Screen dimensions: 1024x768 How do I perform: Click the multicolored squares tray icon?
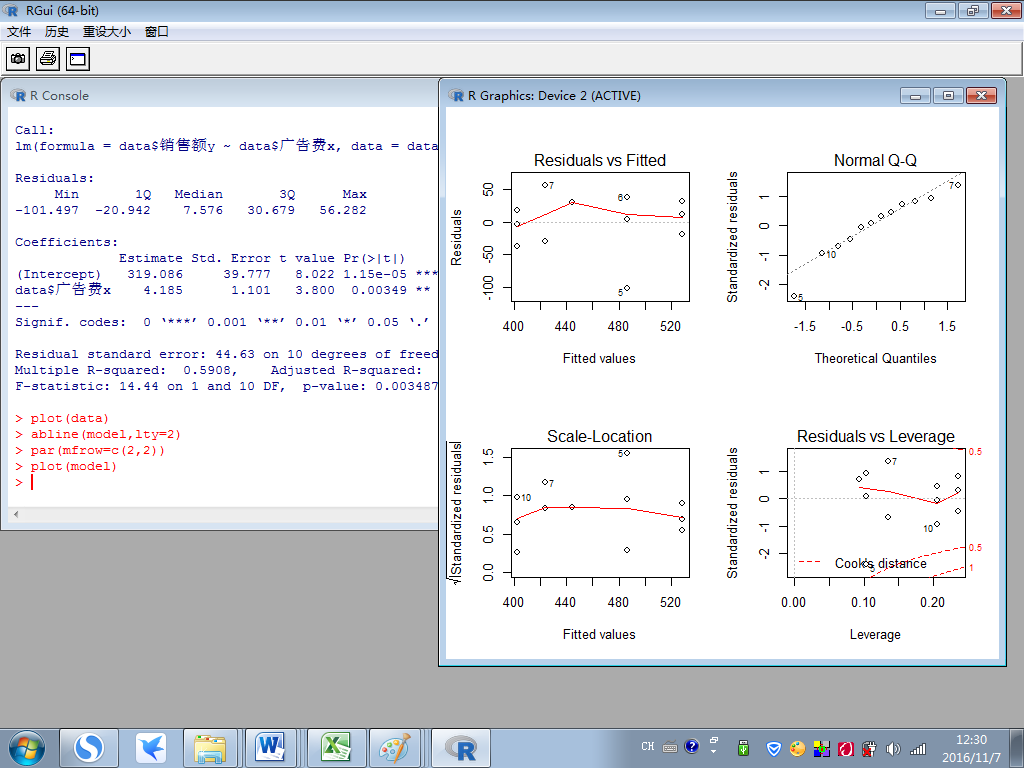[822, 748]
